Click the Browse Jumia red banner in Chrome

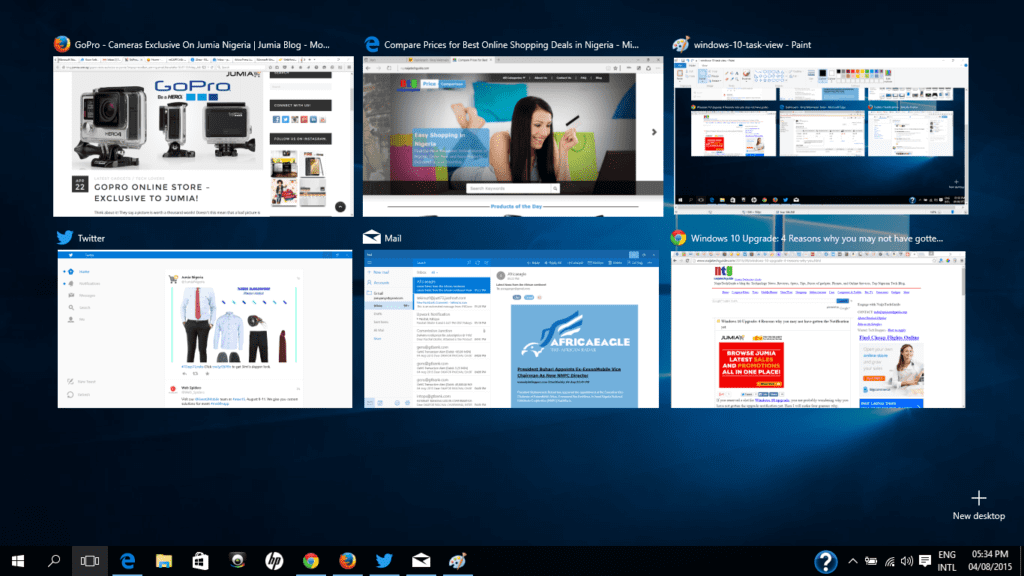point(751,365)
